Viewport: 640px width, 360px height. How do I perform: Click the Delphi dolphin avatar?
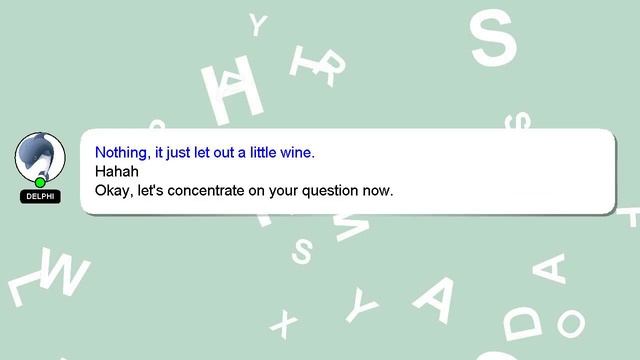(40, 158)
